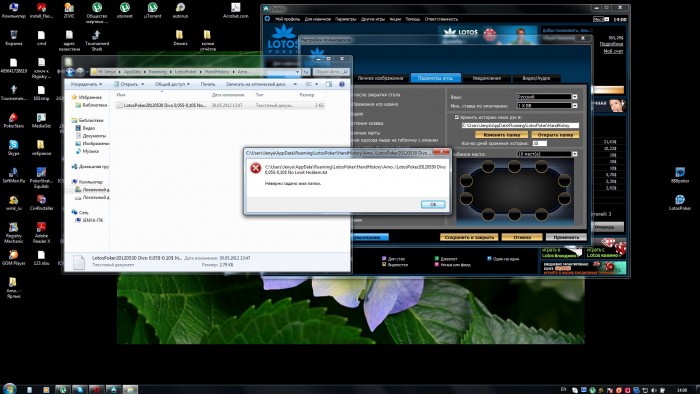Open the favorite seat dropdown arrow
Image resolution: width=700 pixels, height=394 pixels.
575,154
